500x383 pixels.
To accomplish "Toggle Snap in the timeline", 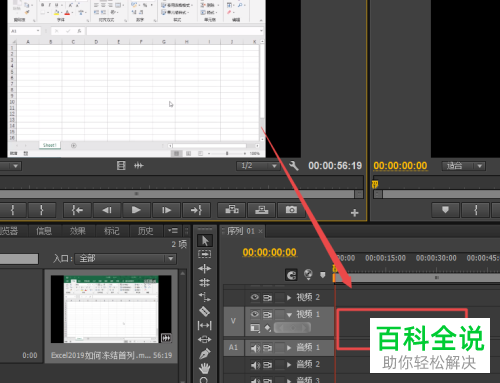I will (x=291, y=275).
